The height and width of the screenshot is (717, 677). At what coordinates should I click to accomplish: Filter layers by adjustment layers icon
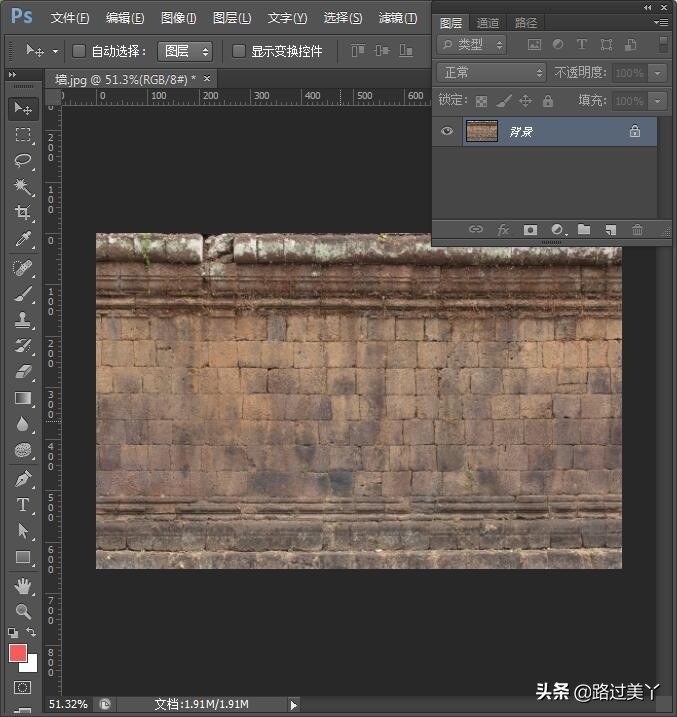coord(558,44)
